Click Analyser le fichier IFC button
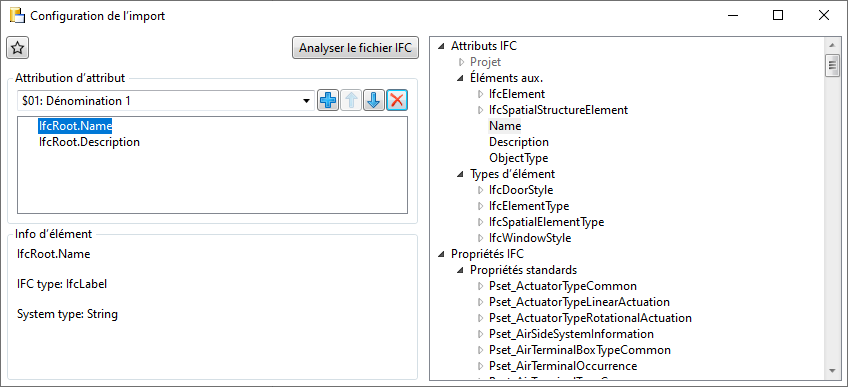This screenshot has height=387, width=848. [x=355, y=48]
